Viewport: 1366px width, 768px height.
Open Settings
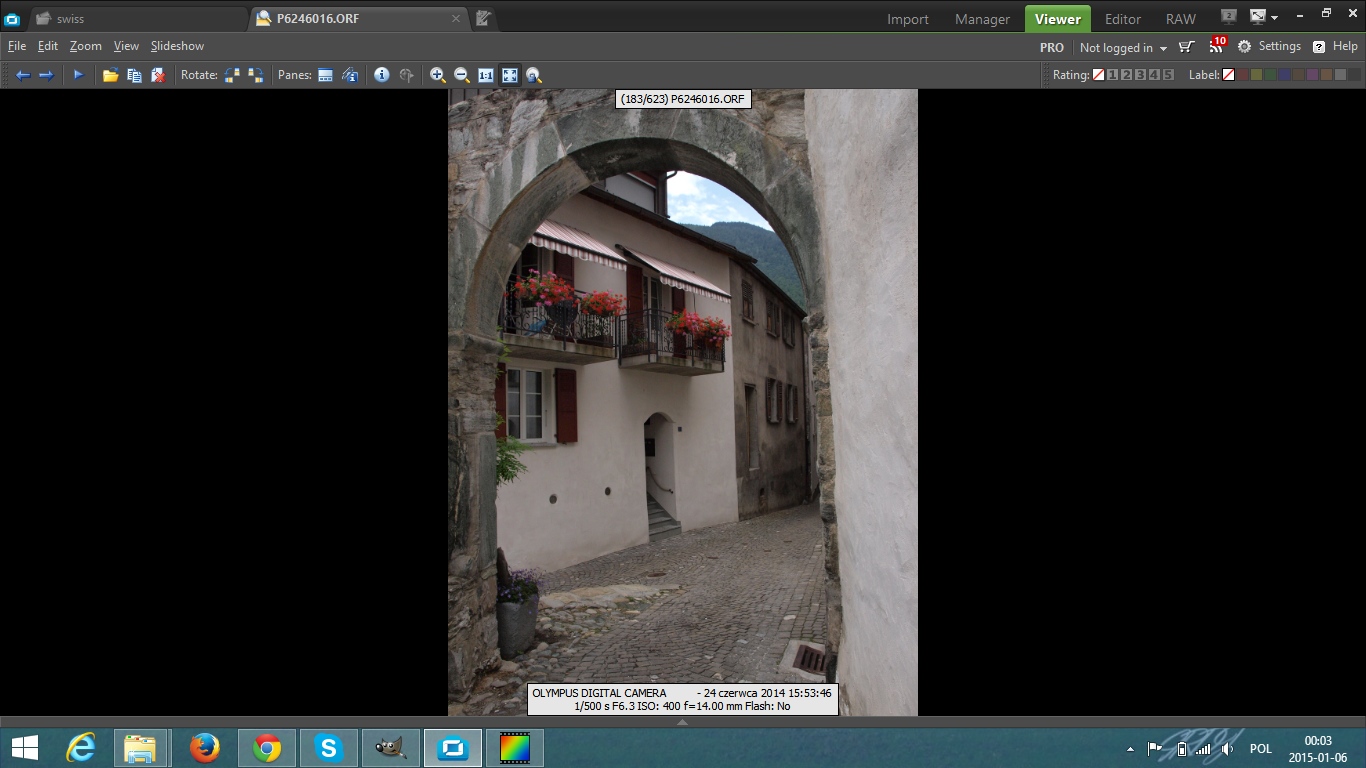pyautogui.click(x=1270, y=46)
